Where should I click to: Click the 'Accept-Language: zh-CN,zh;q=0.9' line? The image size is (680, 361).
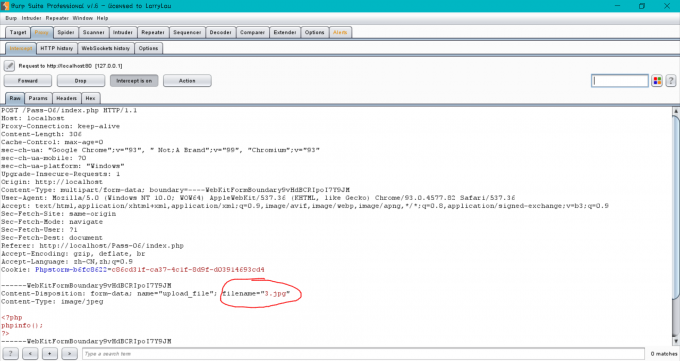click(67, 262)
